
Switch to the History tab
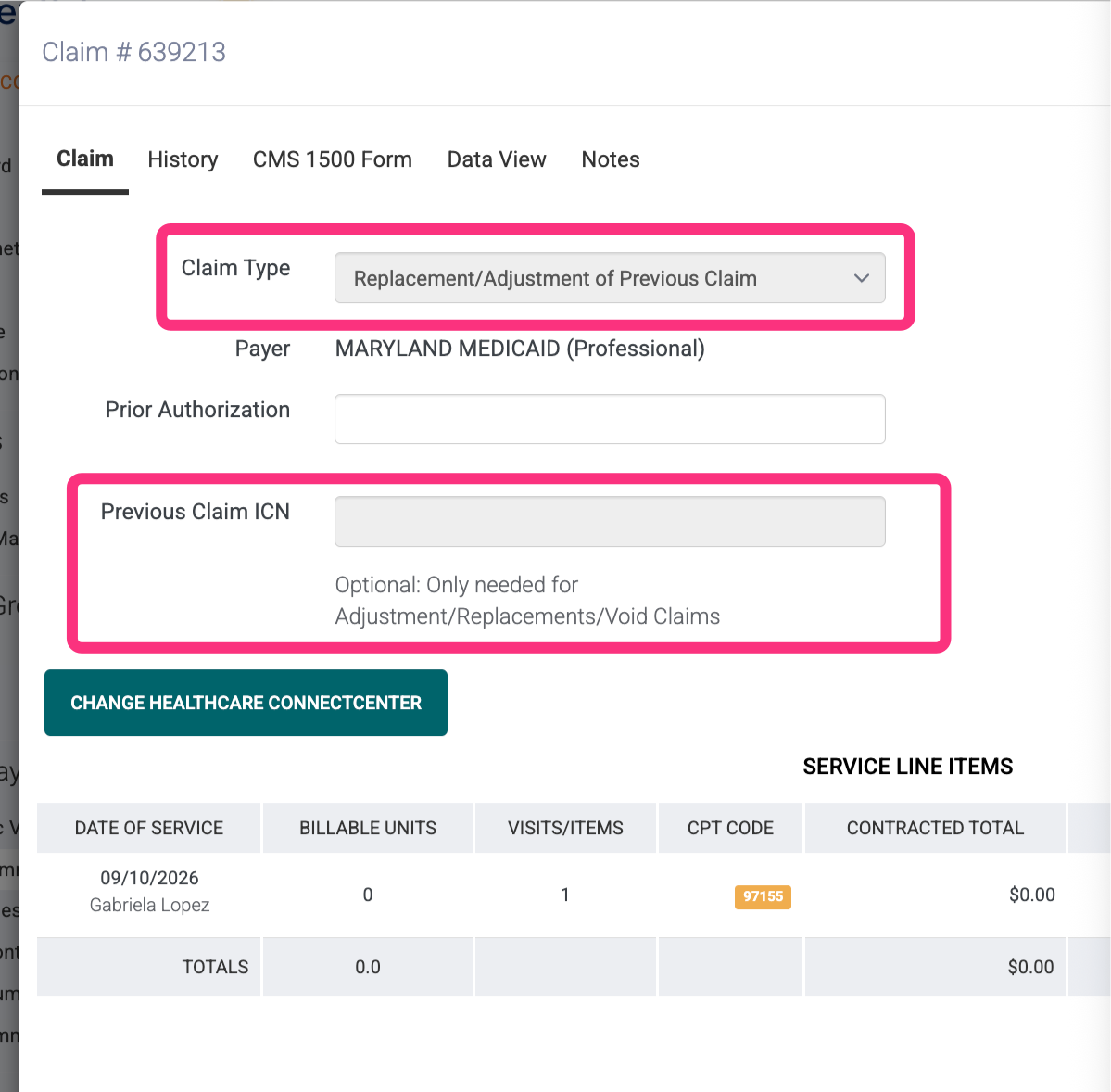coord(183,159)
